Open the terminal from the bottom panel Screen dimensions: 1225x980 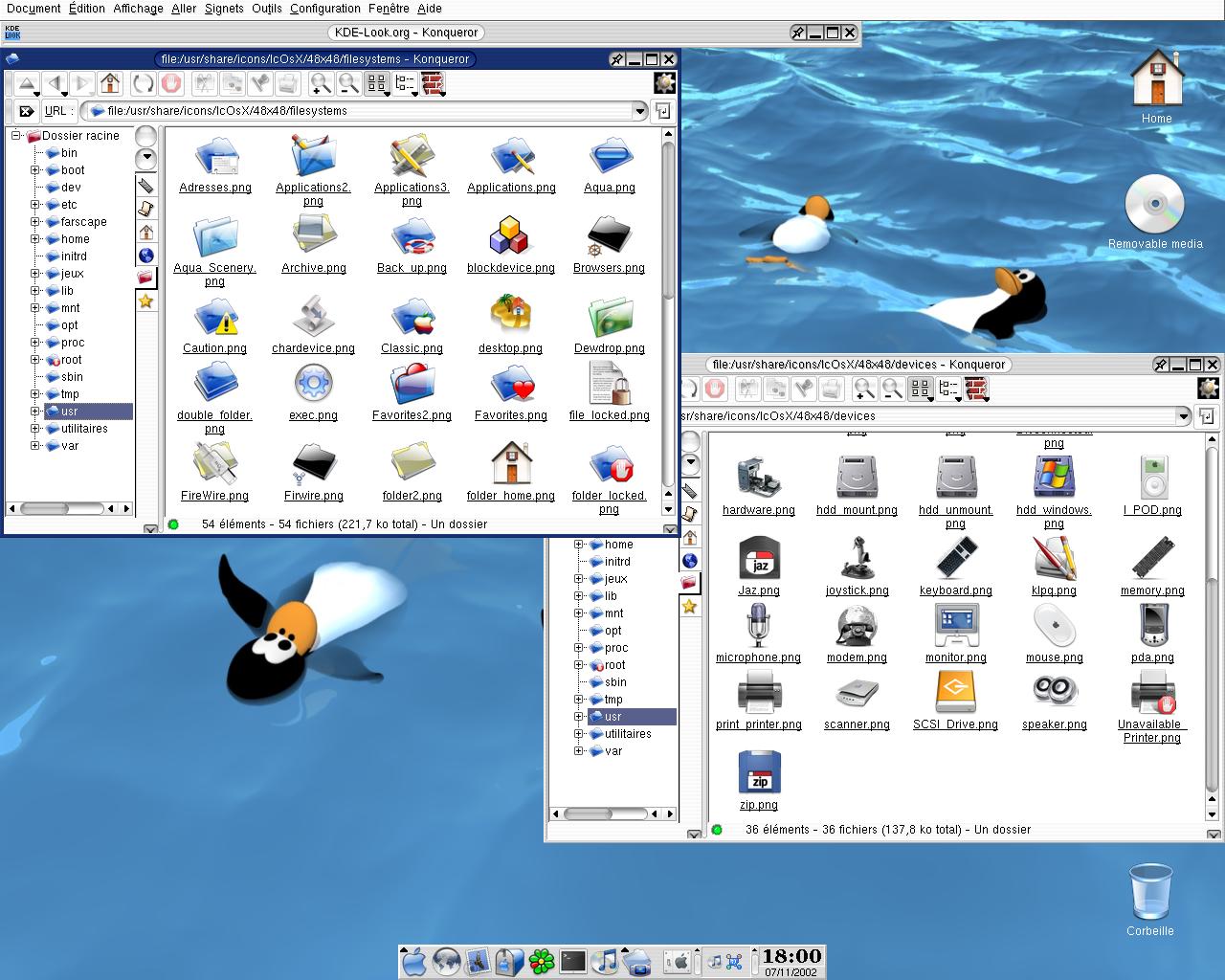[573, 961]
